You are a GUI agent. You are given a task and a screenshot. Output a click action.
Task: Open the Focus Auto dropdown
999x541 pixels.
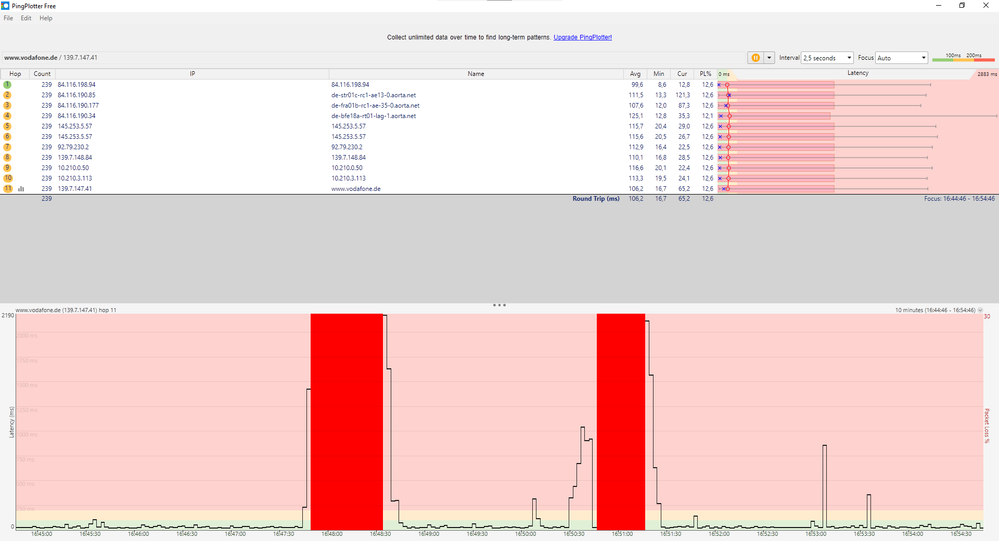(x=902, y=57)
